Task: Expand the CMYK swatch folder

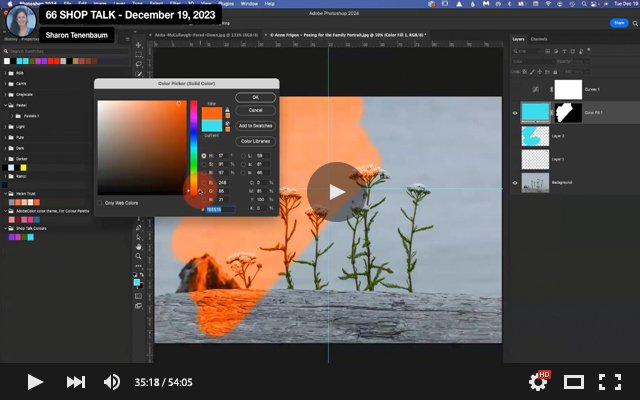Action: pos(6,84)
